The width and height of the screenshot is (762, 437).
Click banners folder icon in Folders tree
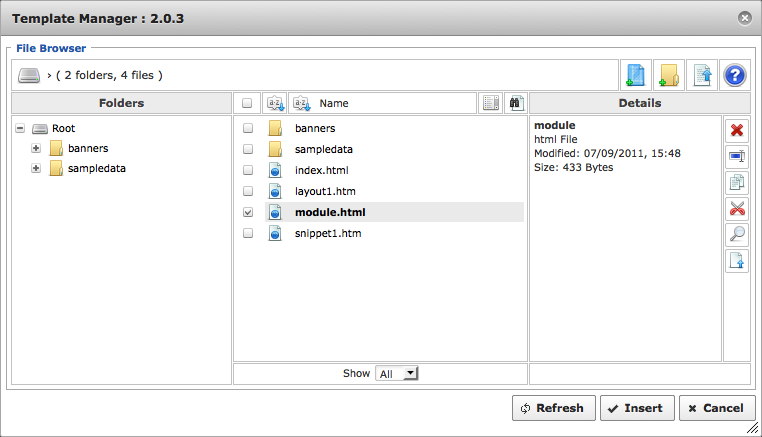56,148
